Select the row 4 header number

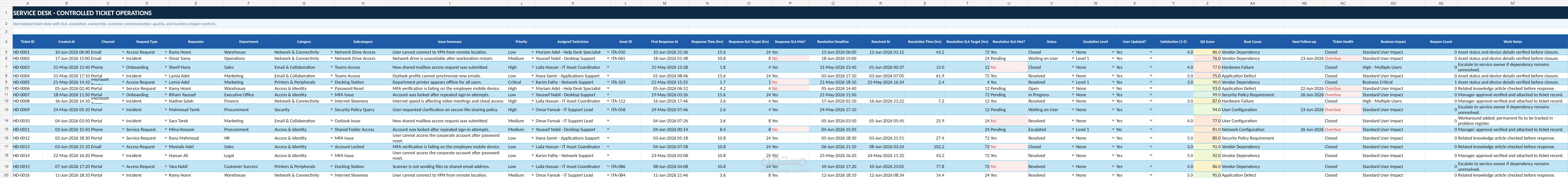[x=6, y=41]
